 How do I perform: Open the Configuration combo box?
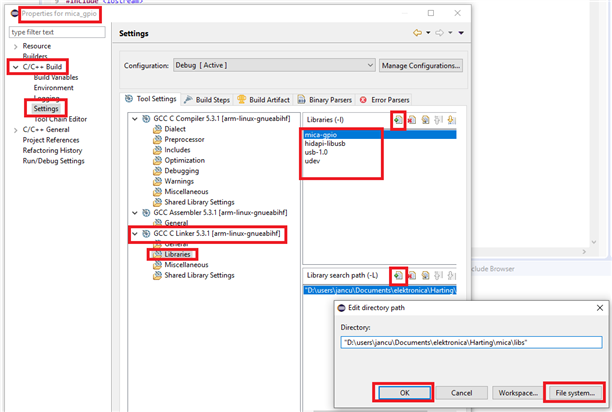click(x=274, y=65)
